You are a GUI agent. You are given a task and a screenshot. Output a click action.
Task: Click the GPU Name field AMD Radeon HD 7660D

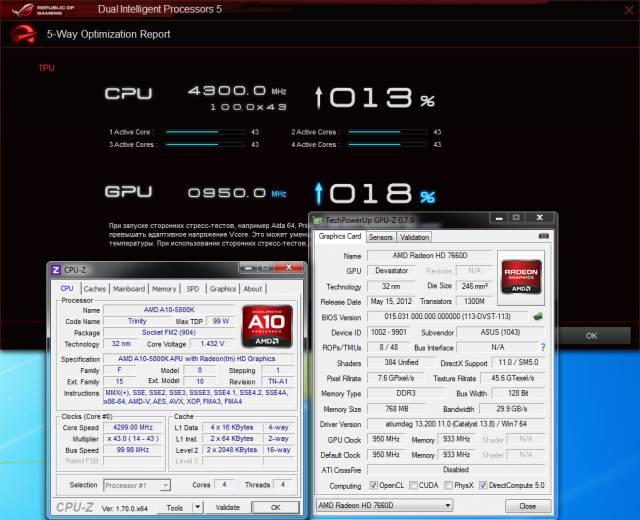[430, 256]
